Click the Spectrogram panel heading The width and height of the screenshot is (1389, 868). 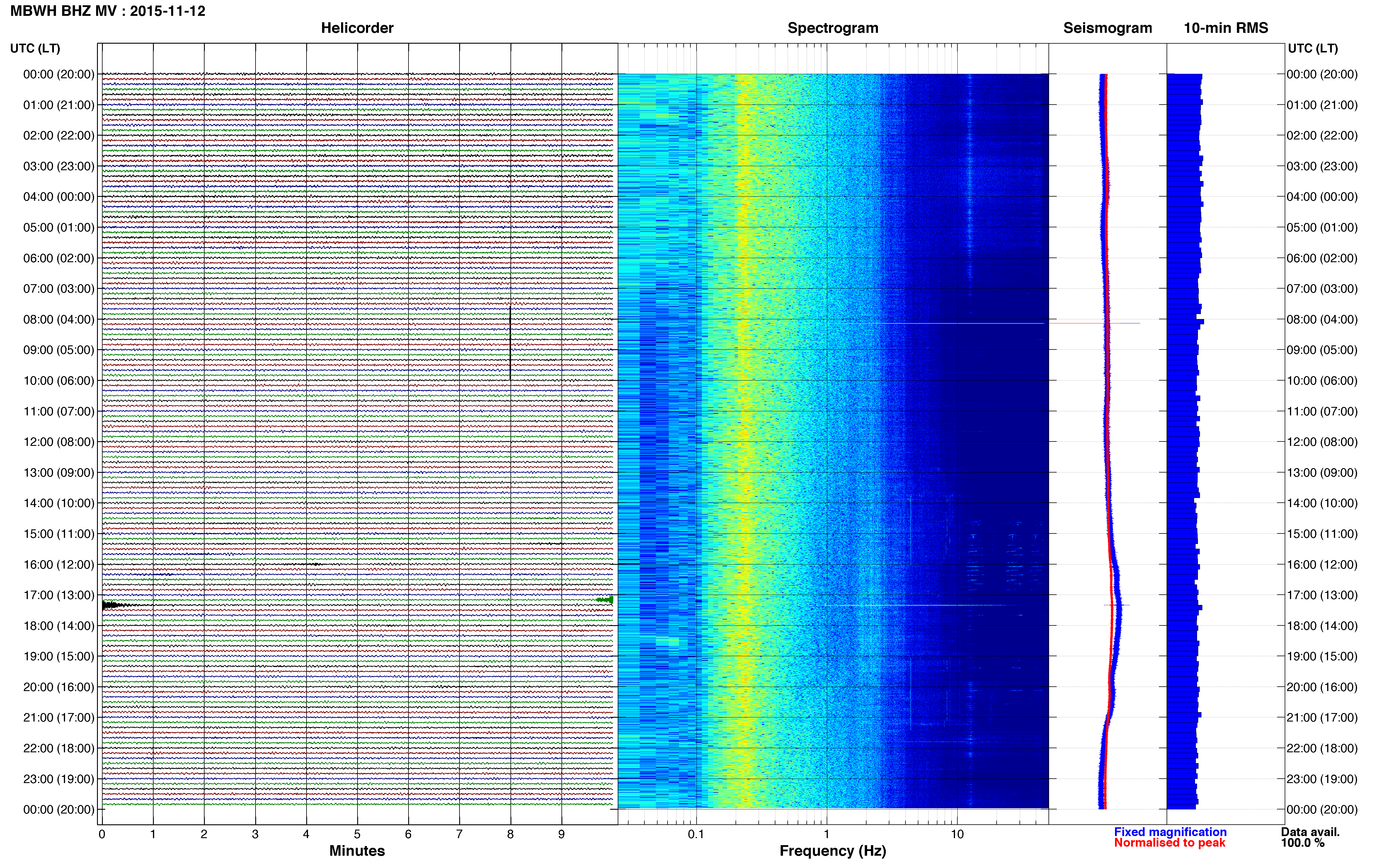click(833, 28)
